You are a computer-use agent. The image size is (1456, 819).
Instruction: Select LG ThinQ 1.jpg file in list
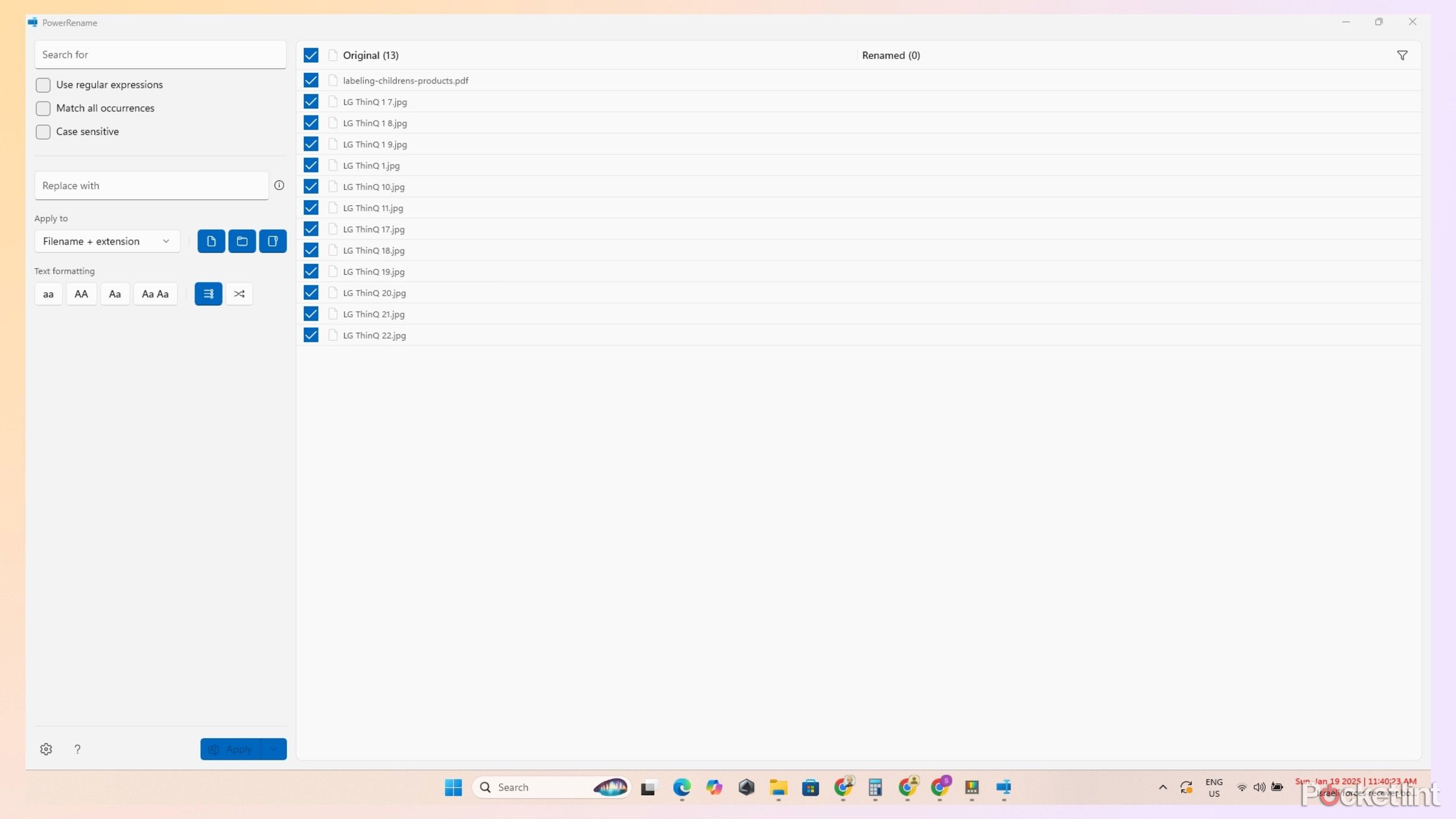click(370, 165)
